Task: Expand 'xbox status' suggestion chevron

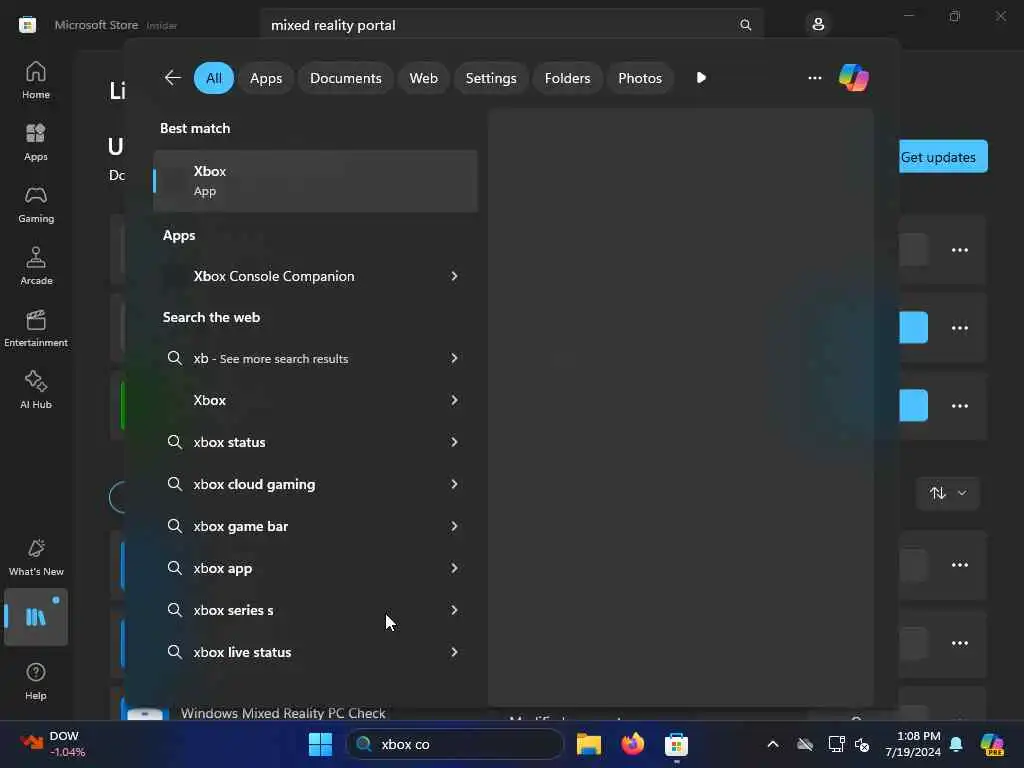Action: (x=454, y=442)
